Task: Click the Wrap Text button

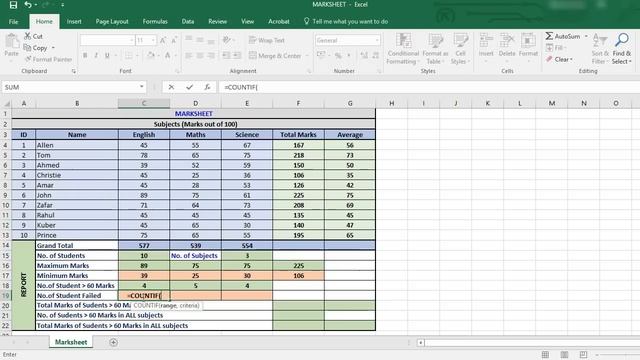Action: [x=267, y=40]
